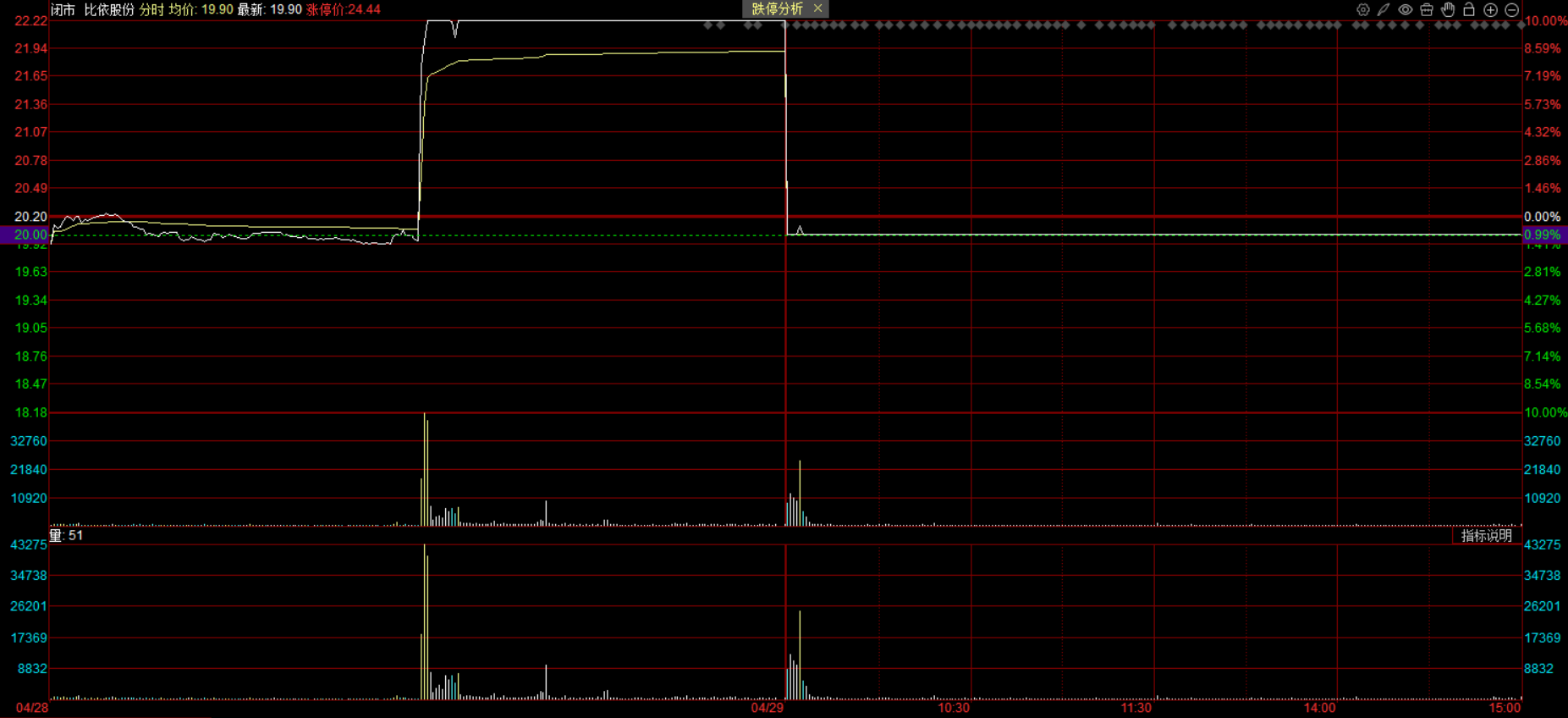This screenshot has width=1568, height=718.
Task: Click the 比依股份 stock name
Action: point(109,9)
